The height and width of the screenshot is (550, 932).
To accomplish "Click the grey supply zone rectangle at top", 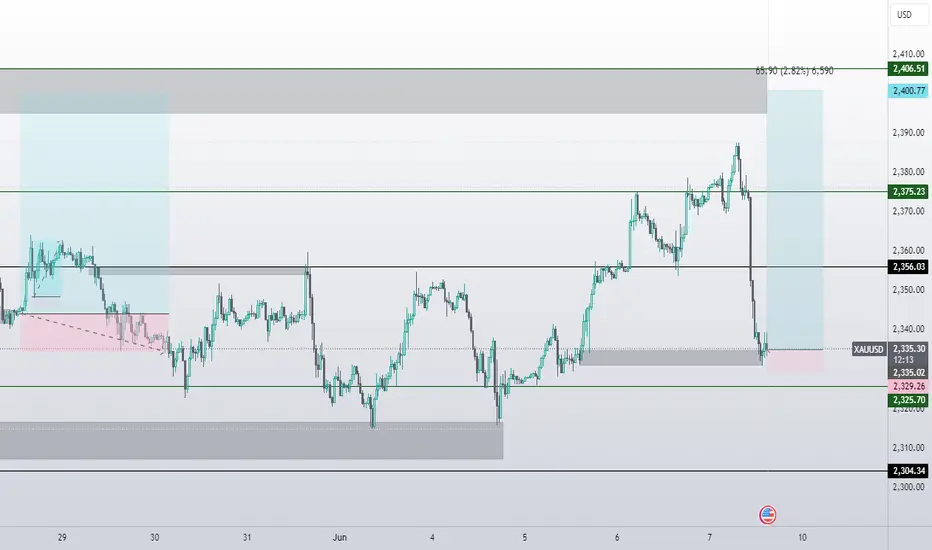I will (x=383, y=92).
